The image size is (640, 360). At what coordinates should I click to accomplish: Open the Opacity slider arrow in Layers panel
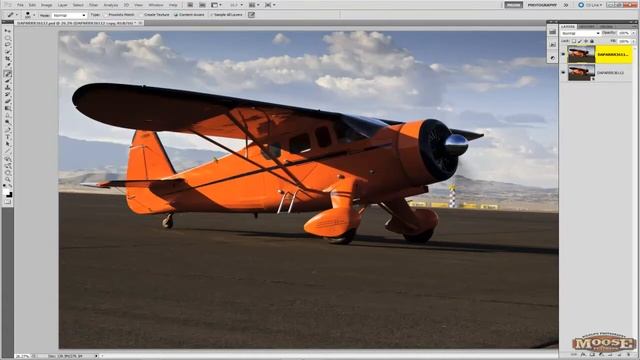[x=634, y=33]
